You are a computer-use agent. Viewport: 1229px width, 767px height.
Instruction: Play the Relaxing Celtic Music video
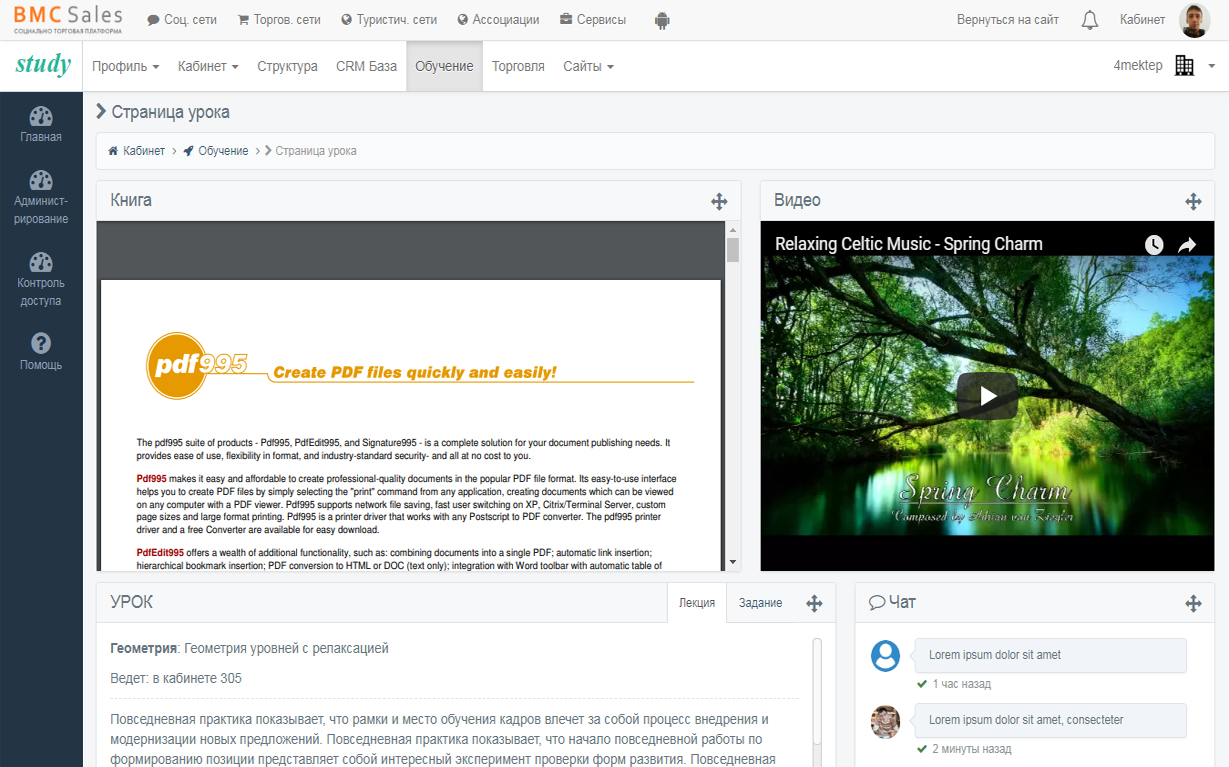[987, 396]
